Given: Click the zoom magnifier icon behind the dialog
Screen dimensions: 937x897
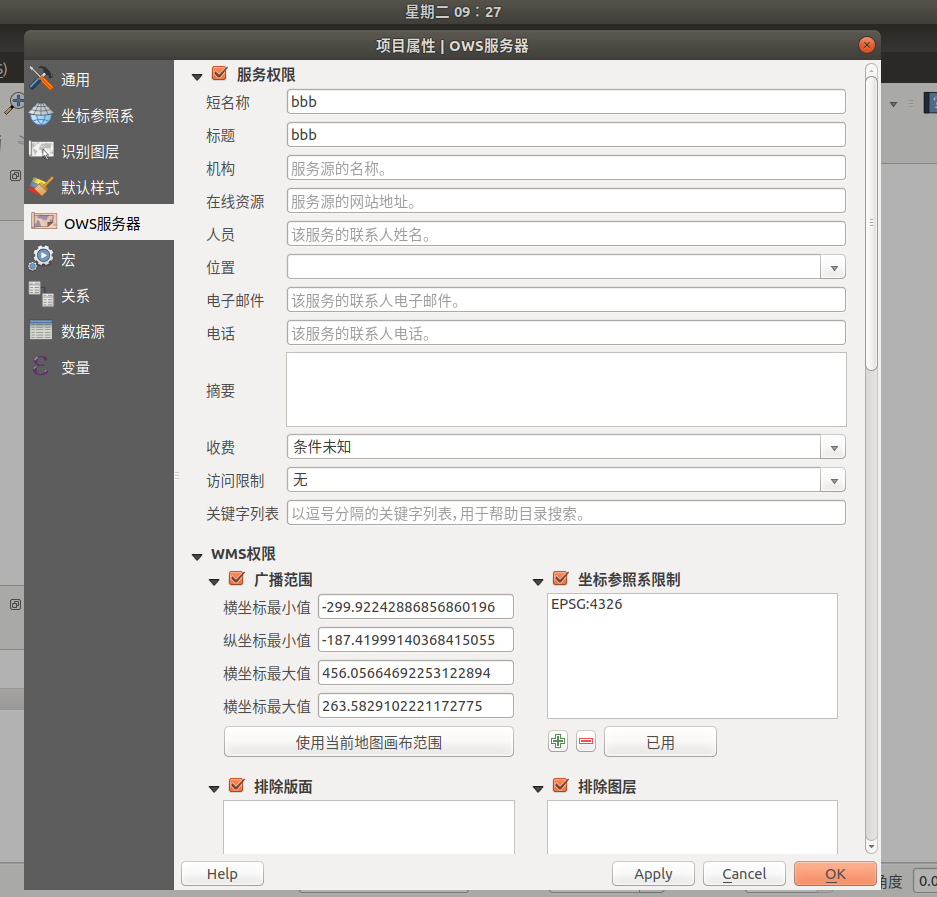Looking at the screenshot, I should point(14,103).
